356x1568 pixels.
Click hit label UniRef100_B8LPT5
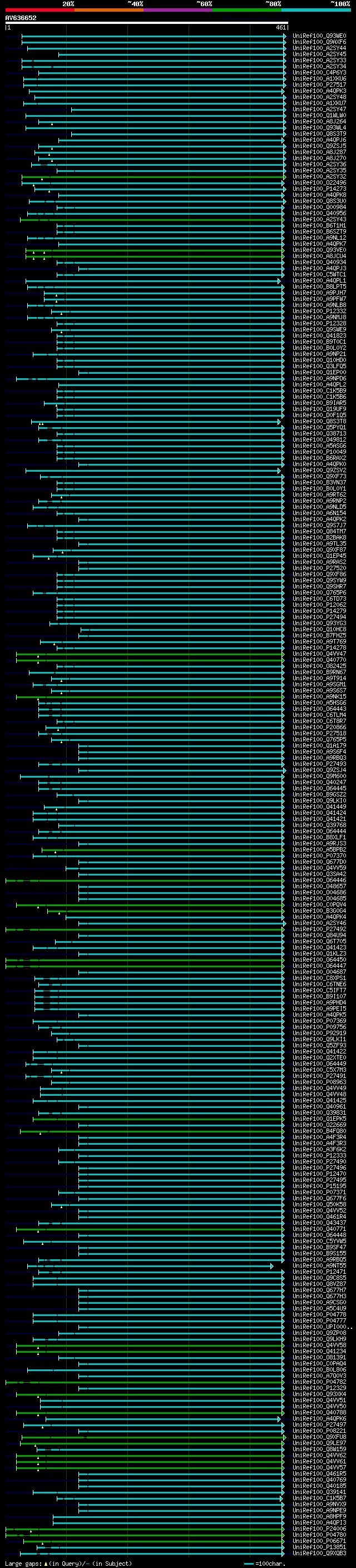coord(319,286)
